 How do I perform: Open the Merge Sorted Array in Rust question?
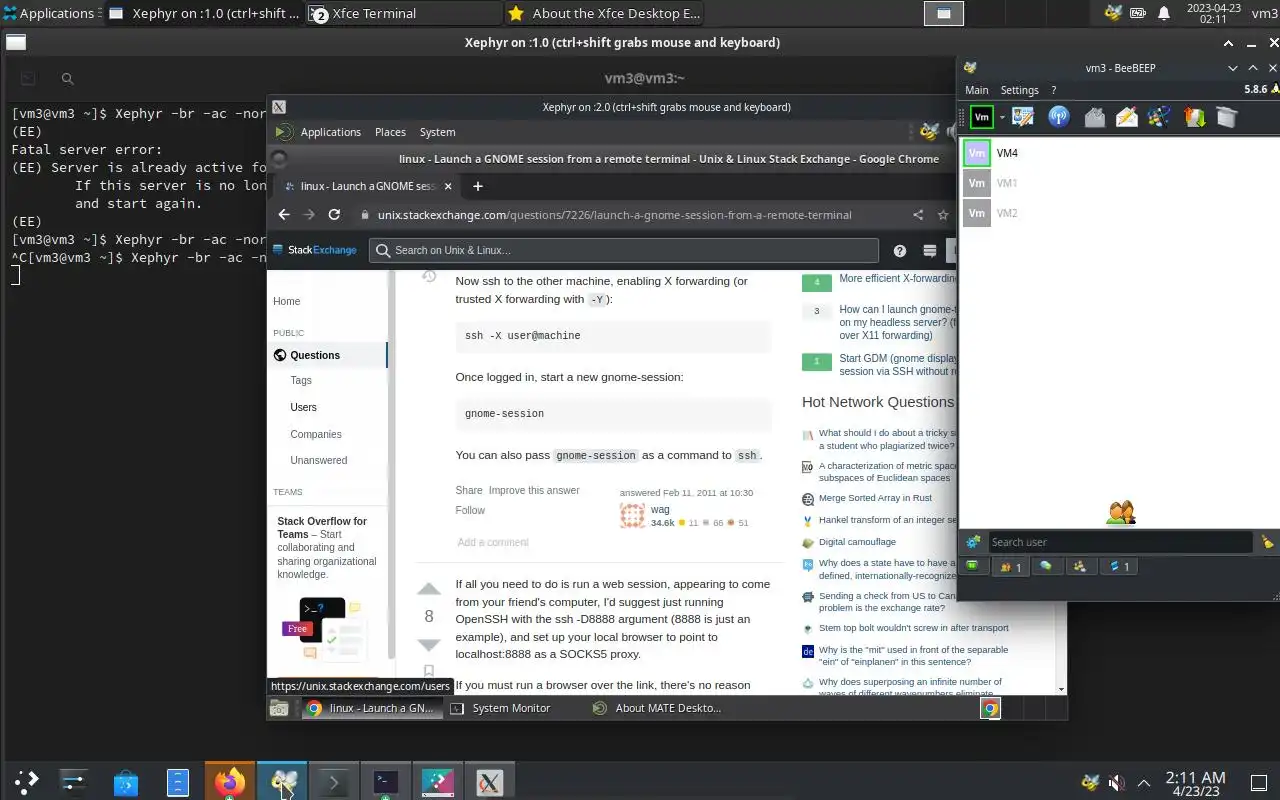coord(875,498)
